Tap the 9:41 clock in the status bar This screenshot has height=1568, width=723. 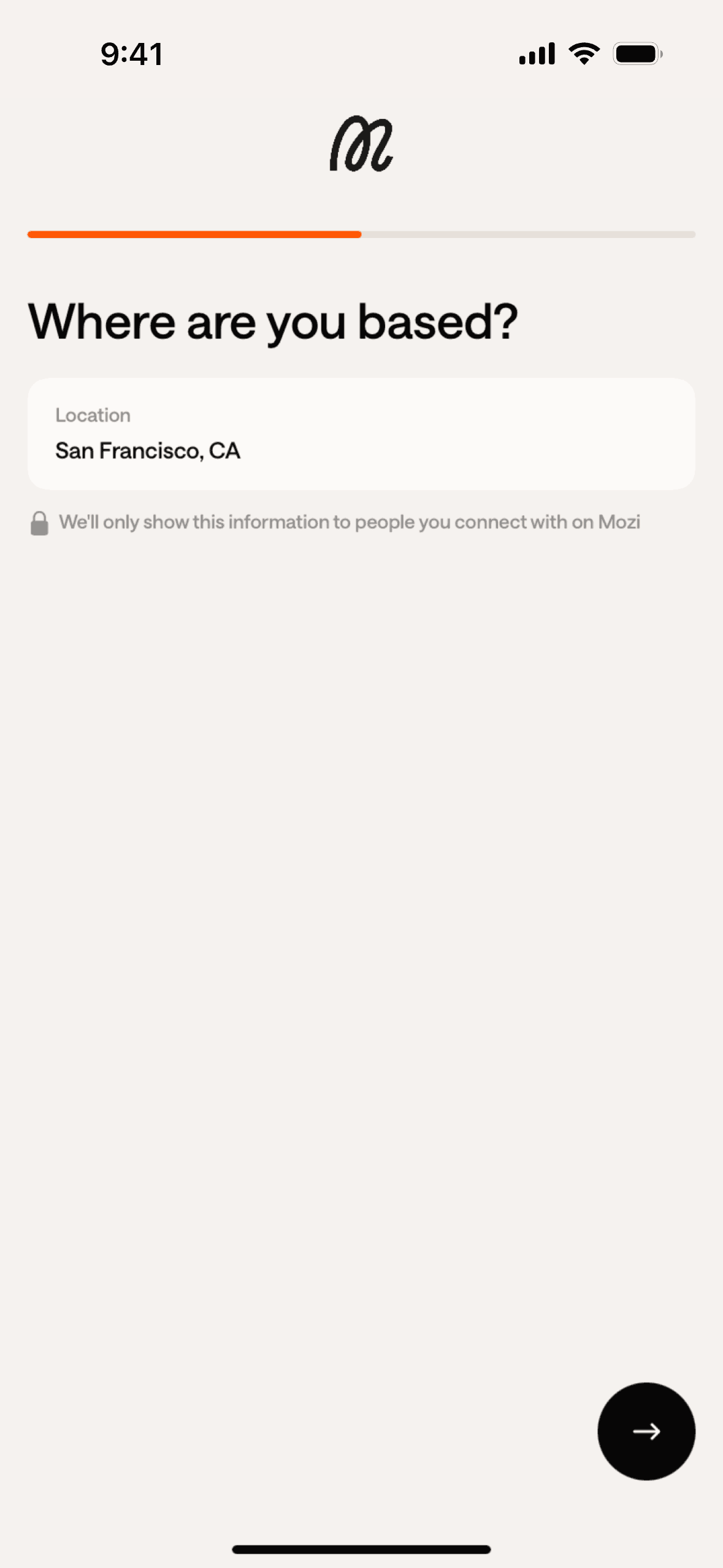[132, 54]
